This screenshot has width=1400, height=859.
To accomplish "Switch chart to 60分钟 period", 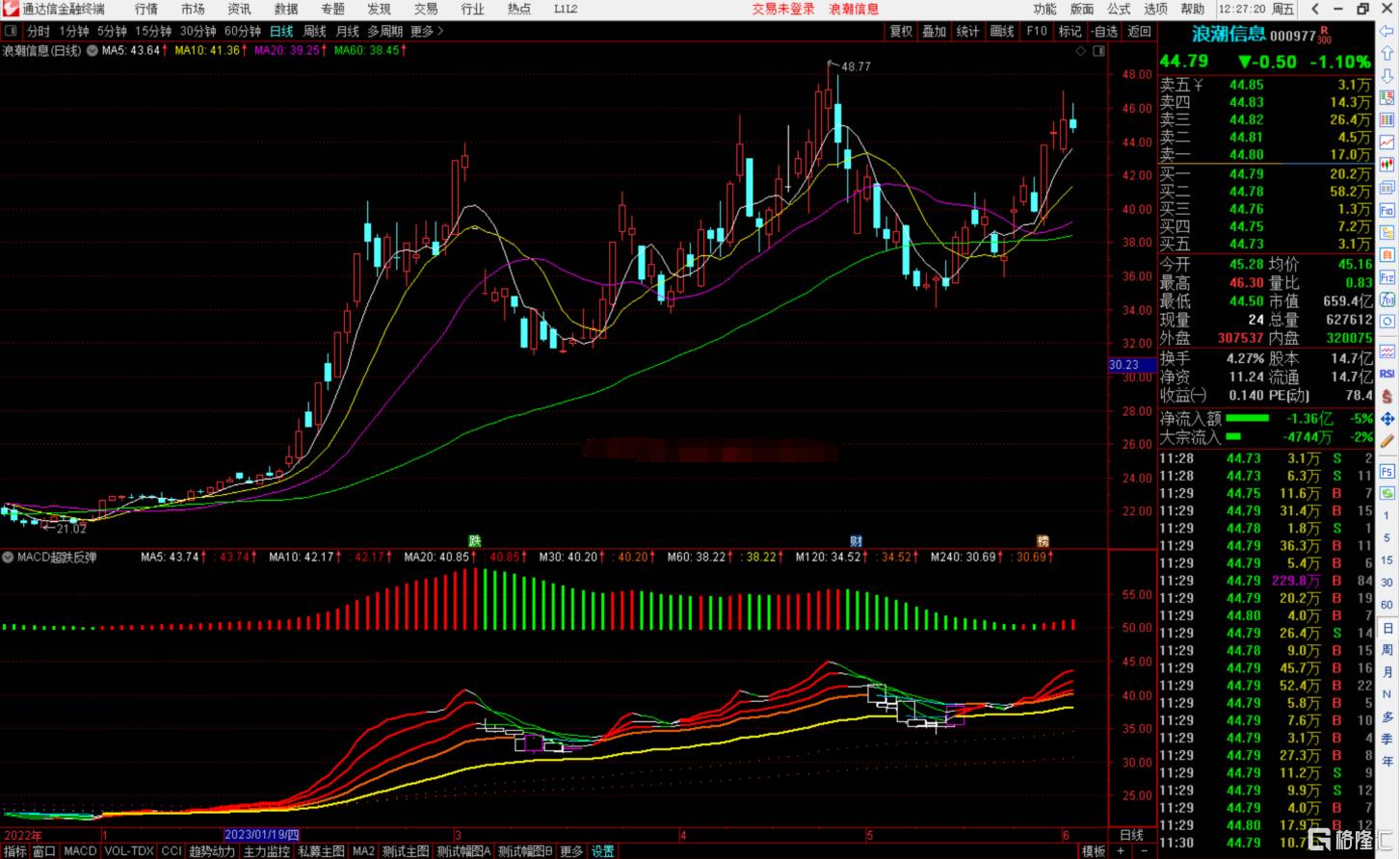I will 243,32.
